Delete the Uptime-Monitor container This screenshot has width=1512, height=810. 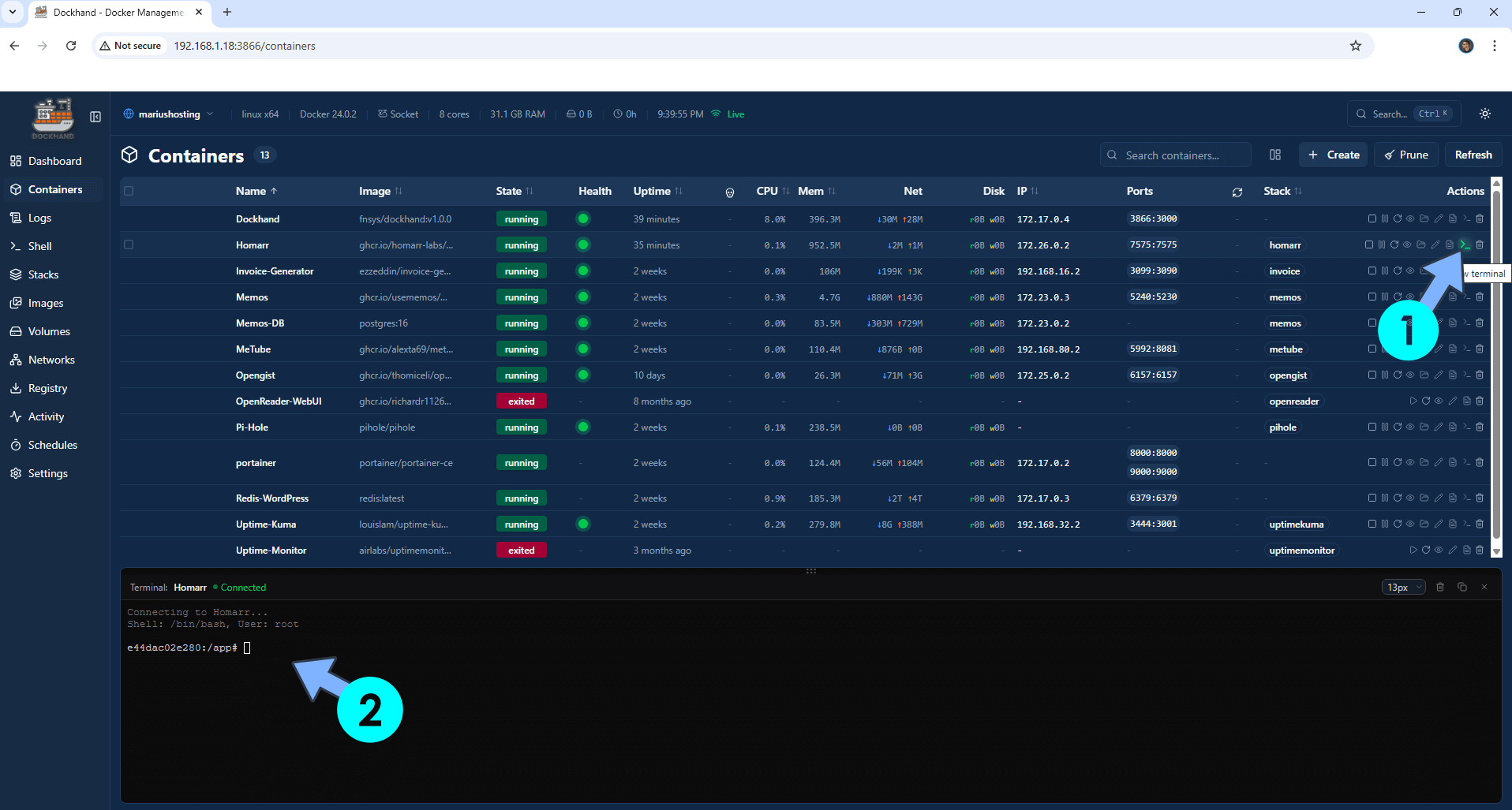tap(1480, 550)
